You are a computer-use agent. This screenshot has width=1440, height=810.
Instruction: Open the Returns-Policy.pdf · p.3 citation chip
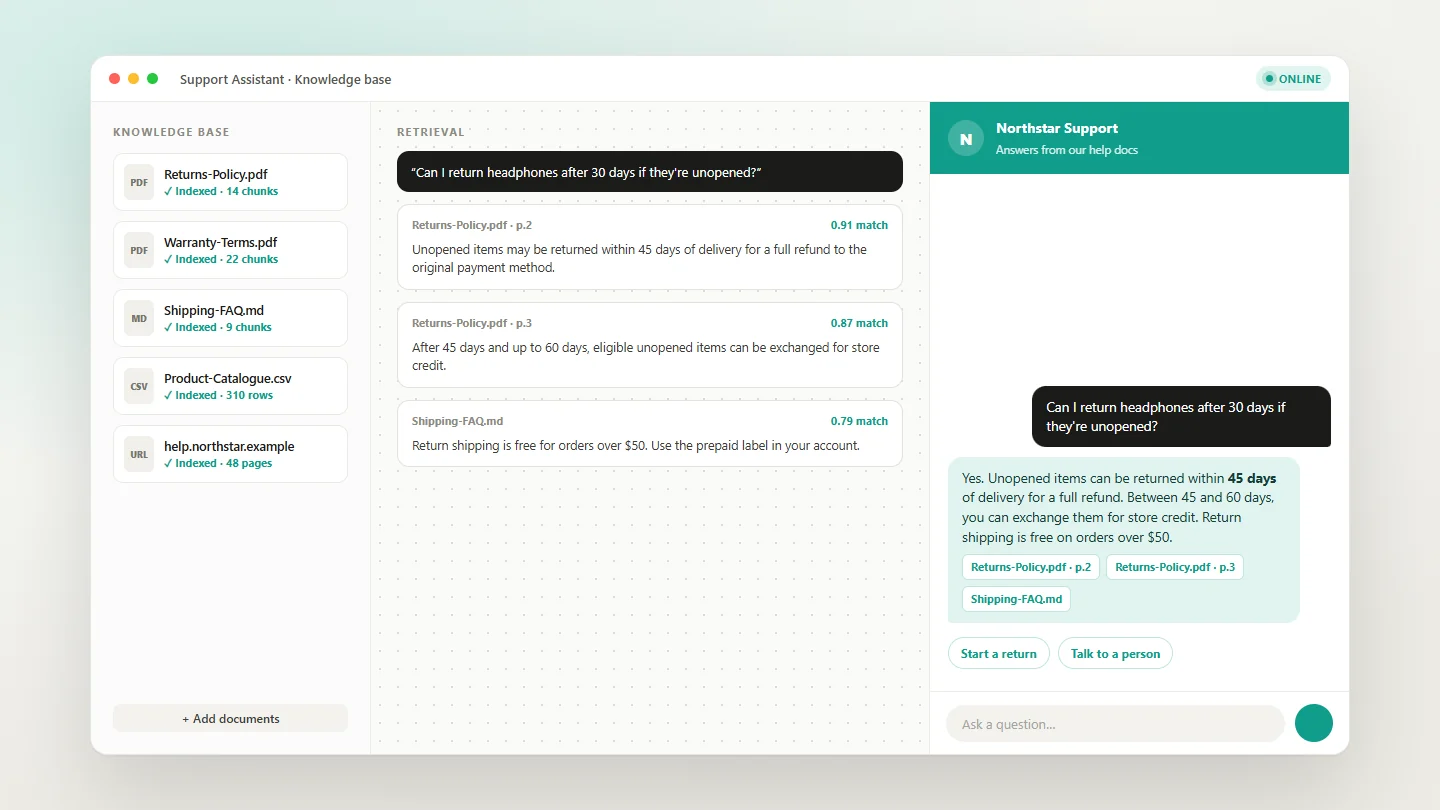click(1175, 567)
